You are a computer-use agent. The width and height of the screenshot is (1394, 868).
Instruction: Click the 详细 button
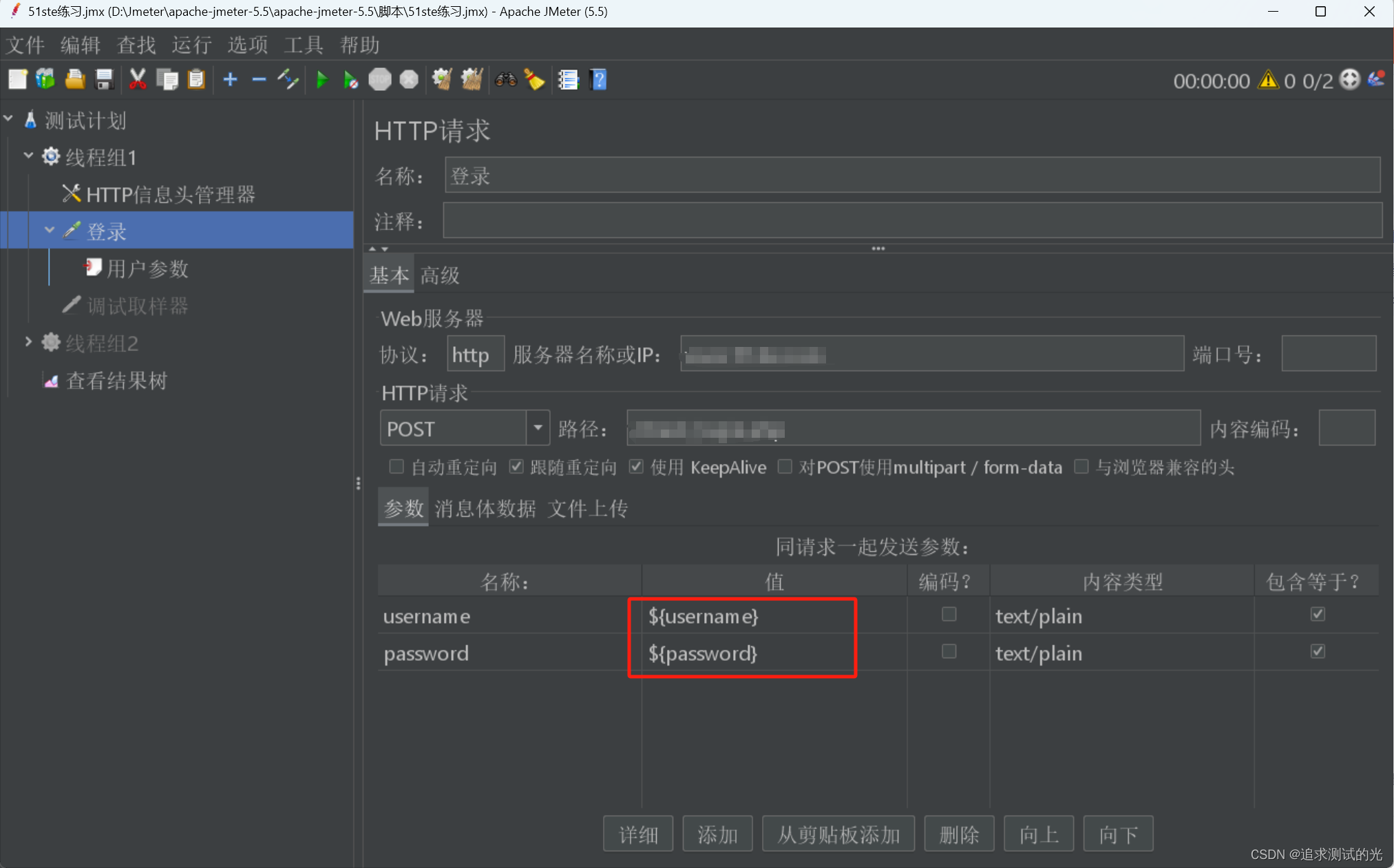[x=638, y=834]
